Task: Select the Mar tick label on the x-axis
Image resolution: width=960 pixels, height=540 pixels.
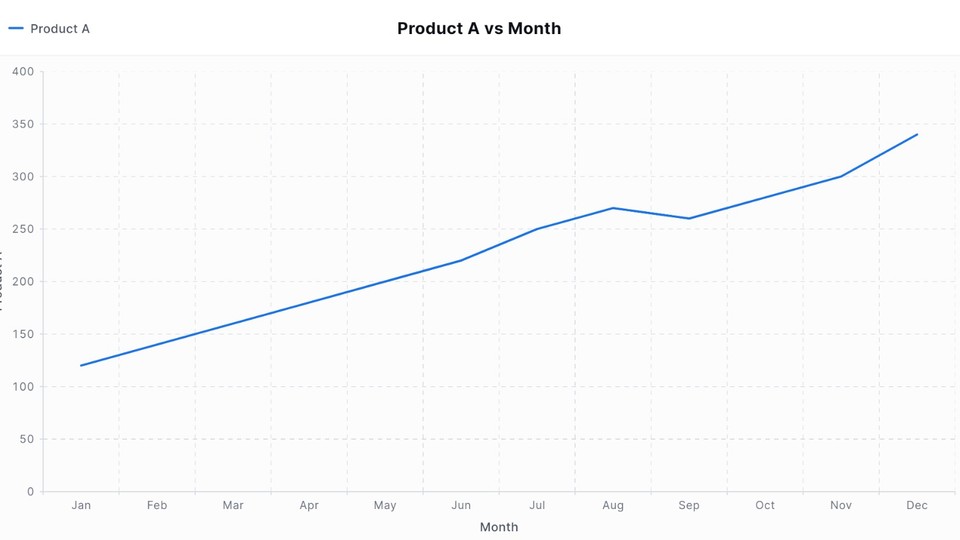Action: 233,505
